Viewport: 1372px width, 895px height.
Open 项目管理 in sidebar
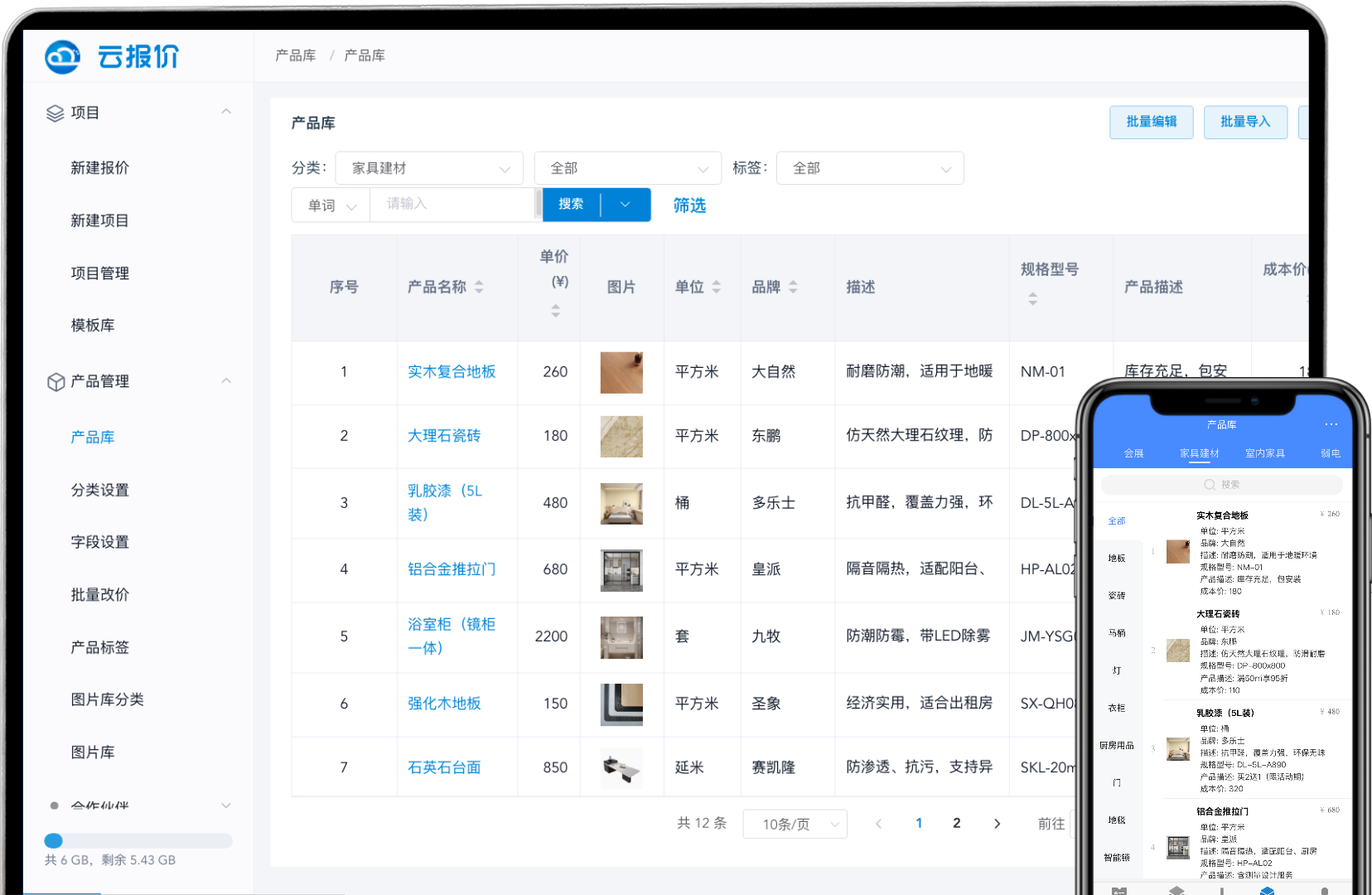click(100, 273)
